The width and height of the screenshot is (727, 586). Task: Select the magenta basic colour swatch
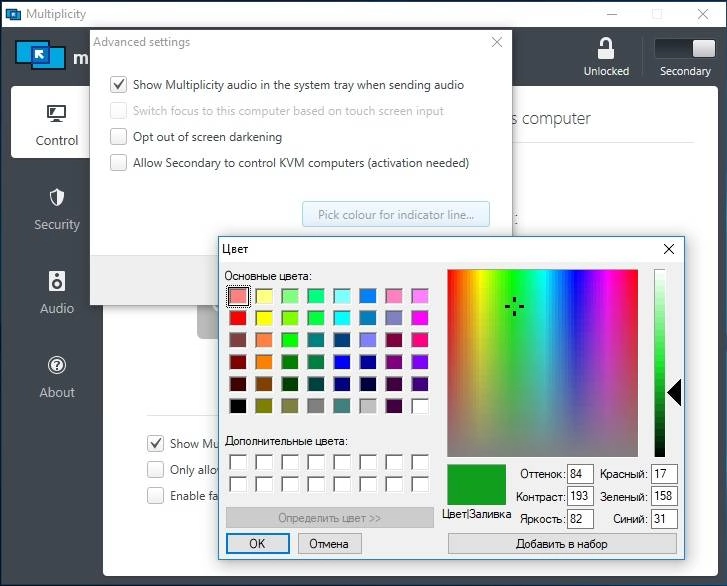pos(420,318)
